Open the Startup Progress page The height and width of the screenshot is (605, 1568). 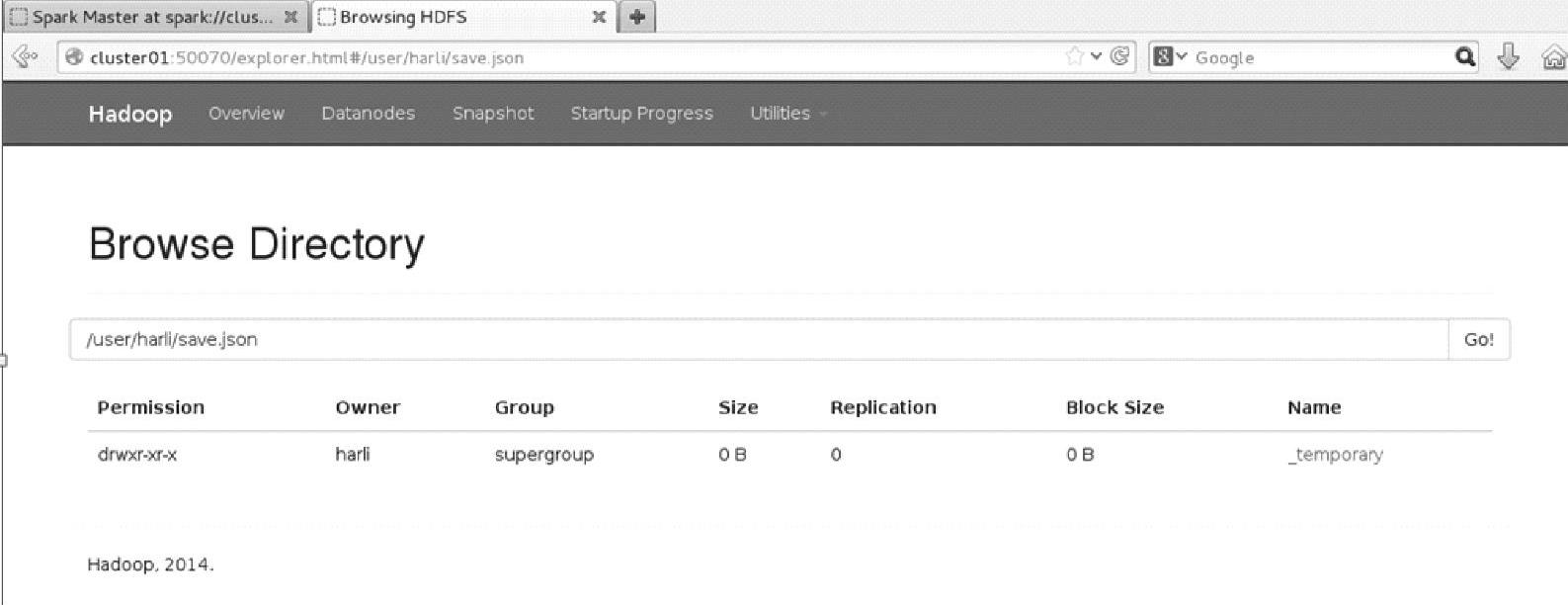[641, 114]
